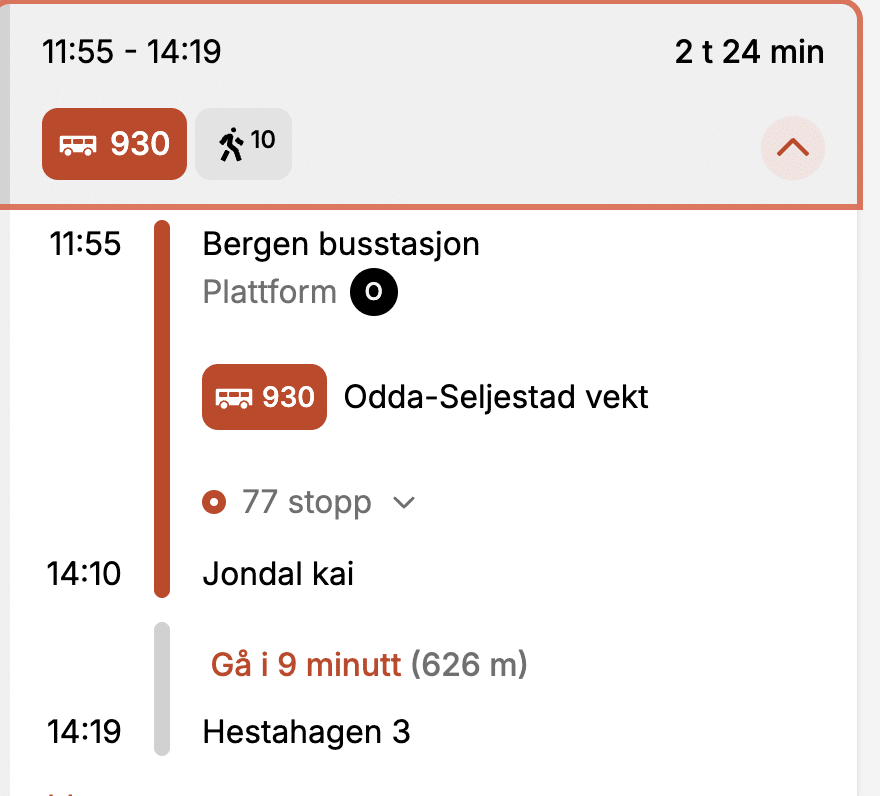This screenshot has height=796, width=880.
Task: Open the Gå i 9 minutt walking link
Action: click(x=305, y=664)
